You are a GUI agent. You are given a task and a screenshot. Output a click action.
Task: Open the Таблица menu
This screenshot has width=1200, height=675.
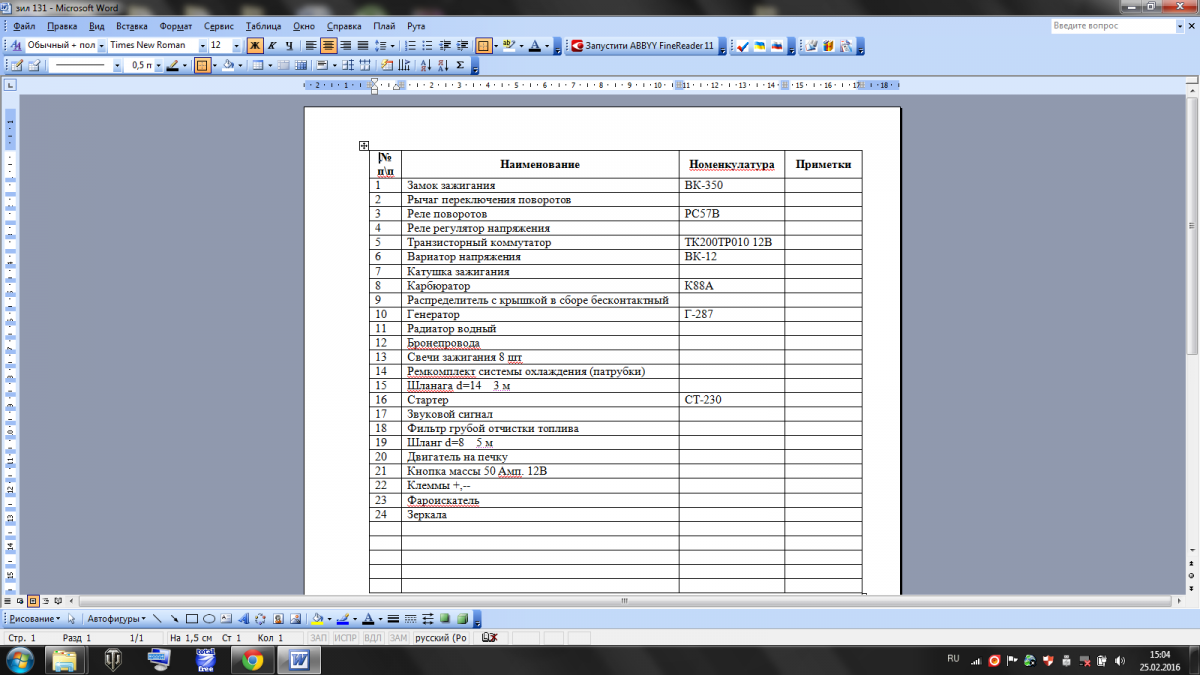tap(262, 24)
